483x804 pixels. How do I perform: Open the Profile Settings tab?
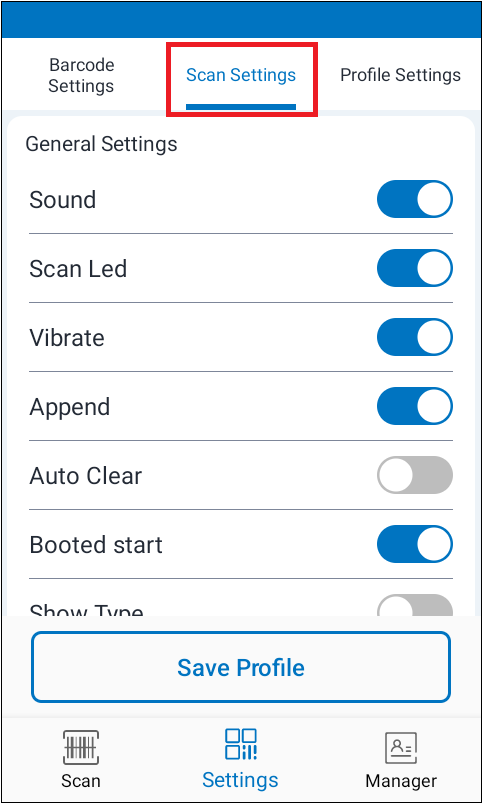(400, 75)
